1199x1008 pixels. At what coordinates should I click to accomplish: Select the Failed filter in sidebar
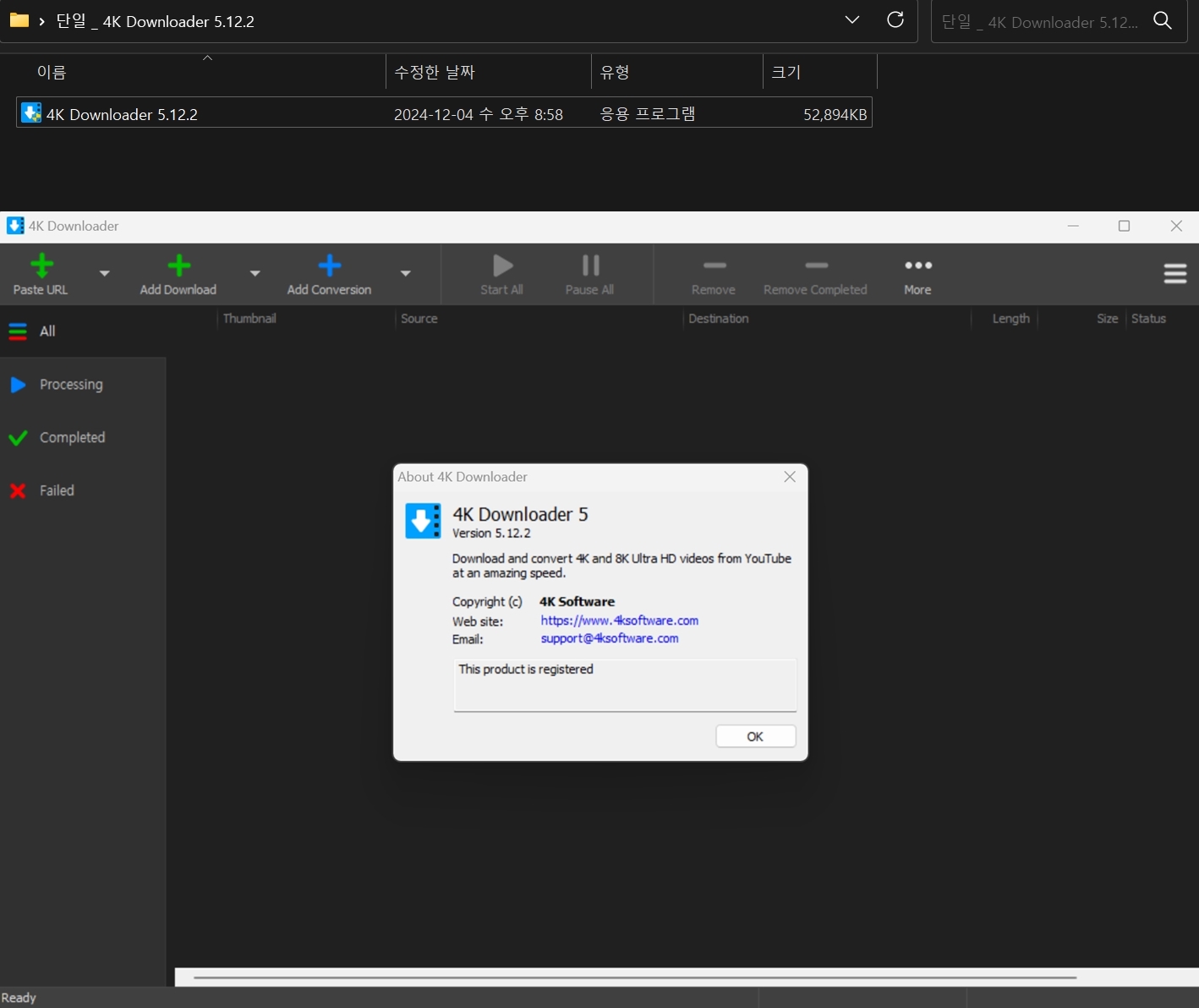83,490
